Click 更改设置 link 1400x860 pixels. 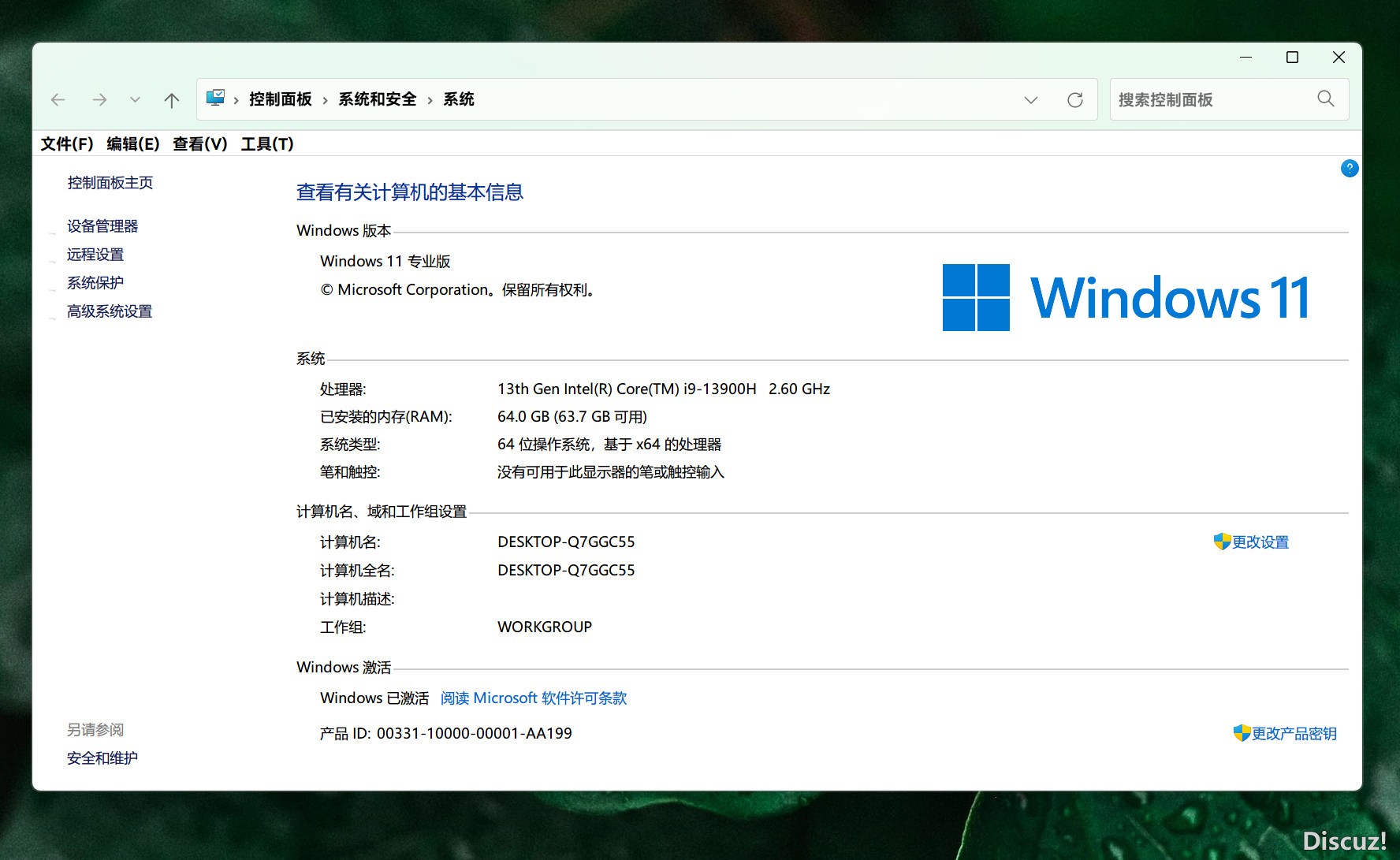[1260, 542]
